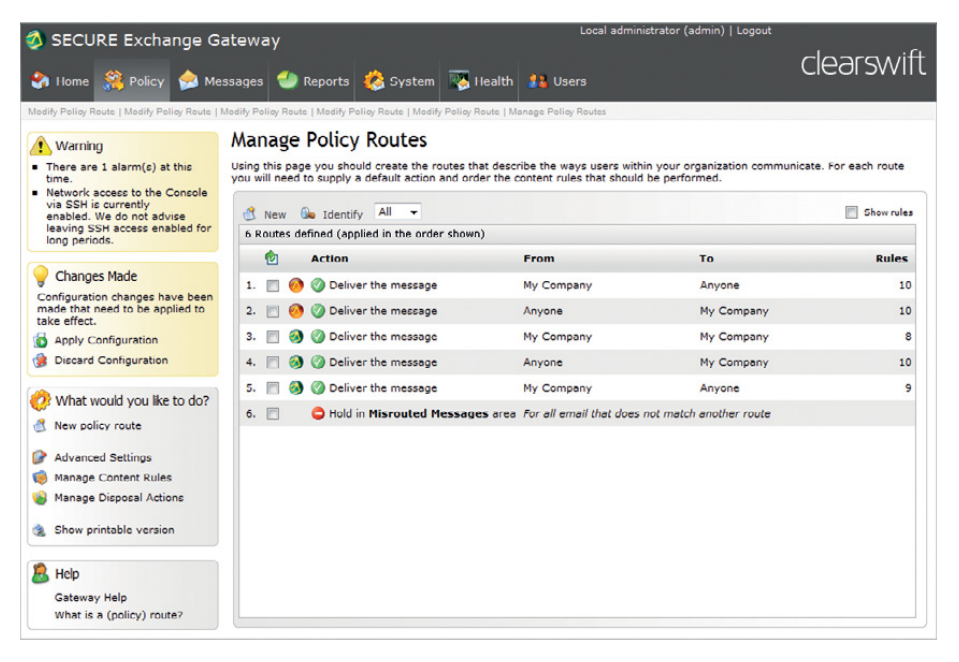Click the Manage Content Rules icon

pos(40,477)
